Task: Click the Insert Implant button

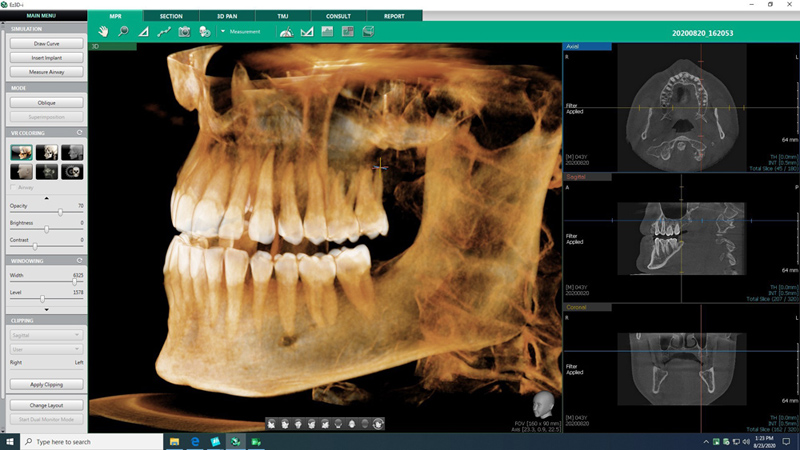Action: pos(46,58)
